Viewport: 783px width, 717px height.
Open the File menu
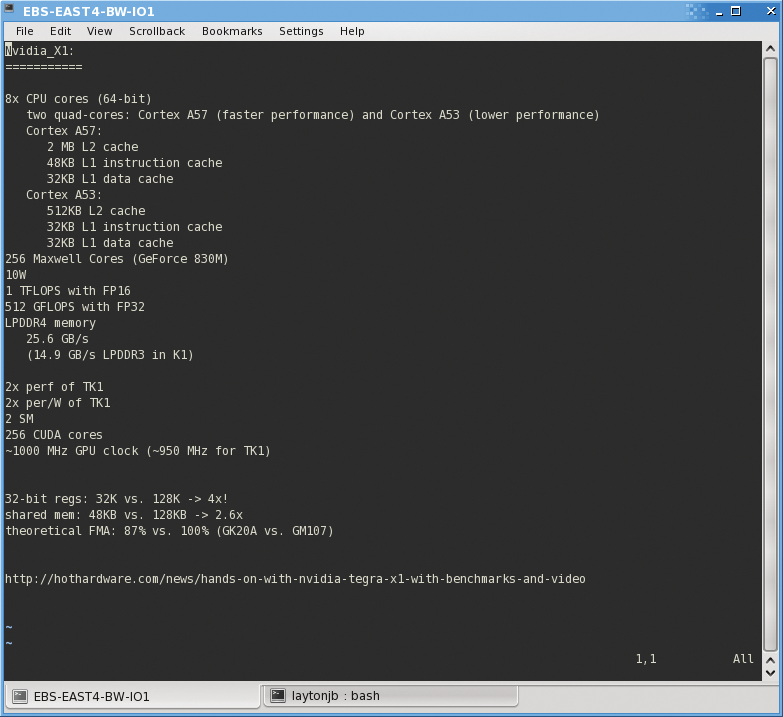coord(24,31)
